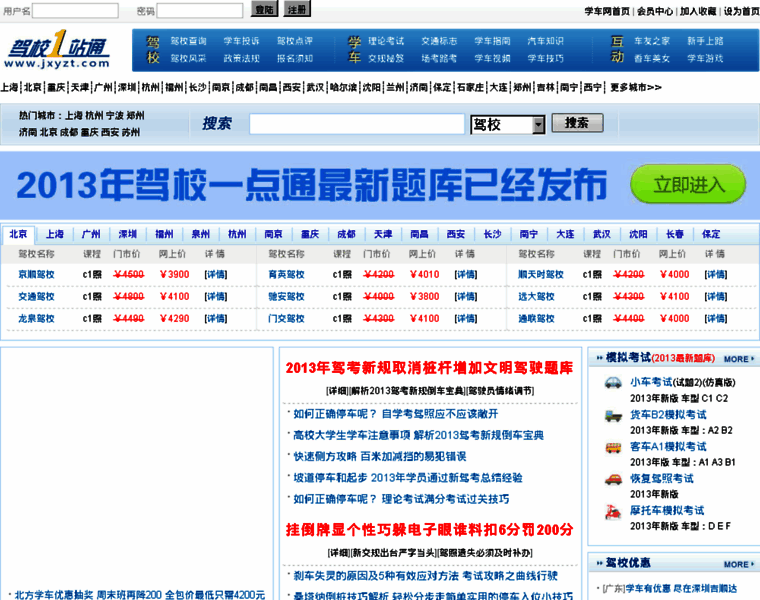Open the 货车B2模拟考试 link

pyautogui.click(x=668, y=415)
